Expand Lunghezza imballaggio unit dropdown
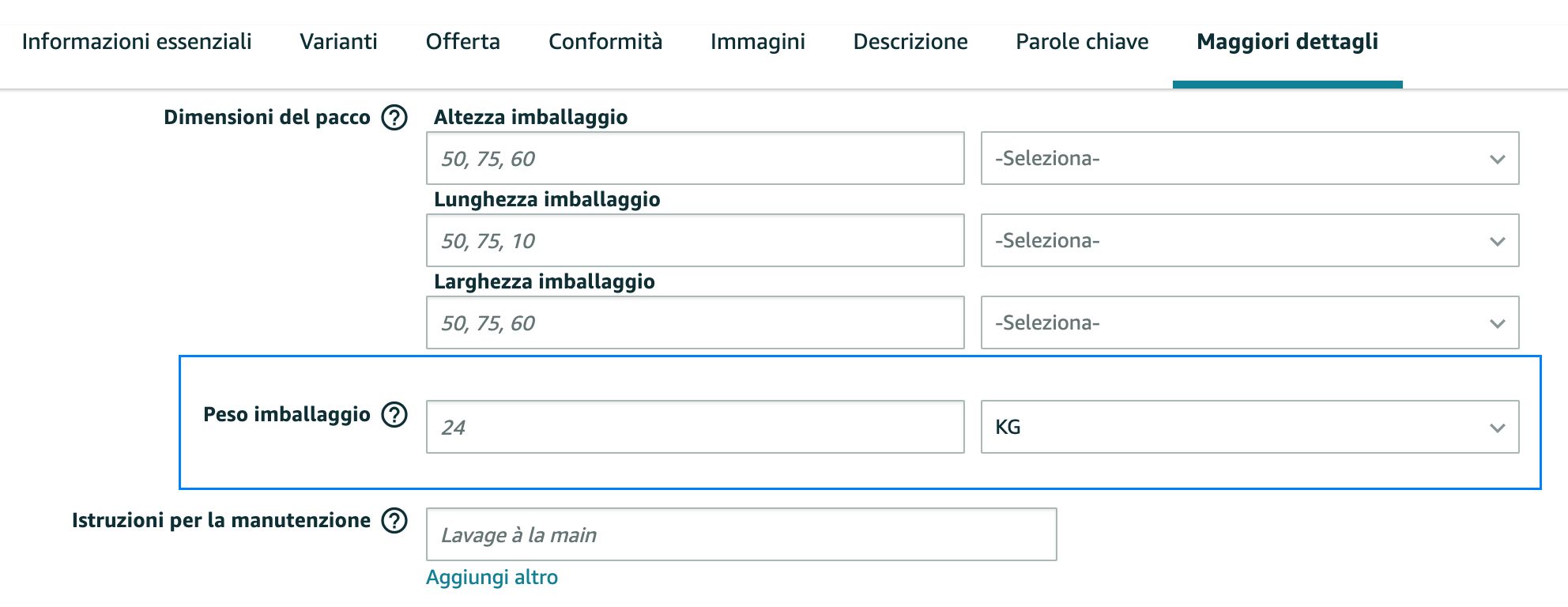This screenshot has width=1568, height=607. click(1249, 240)
